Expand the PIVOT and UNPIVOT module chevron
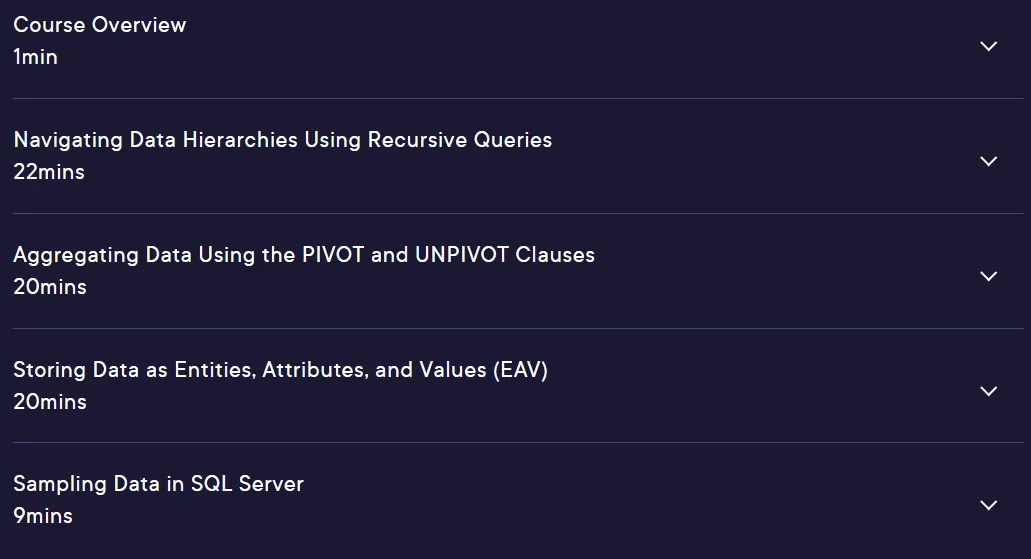Image resolution: width=1031 pixels, height=559 pixels. tap(988, 276)
